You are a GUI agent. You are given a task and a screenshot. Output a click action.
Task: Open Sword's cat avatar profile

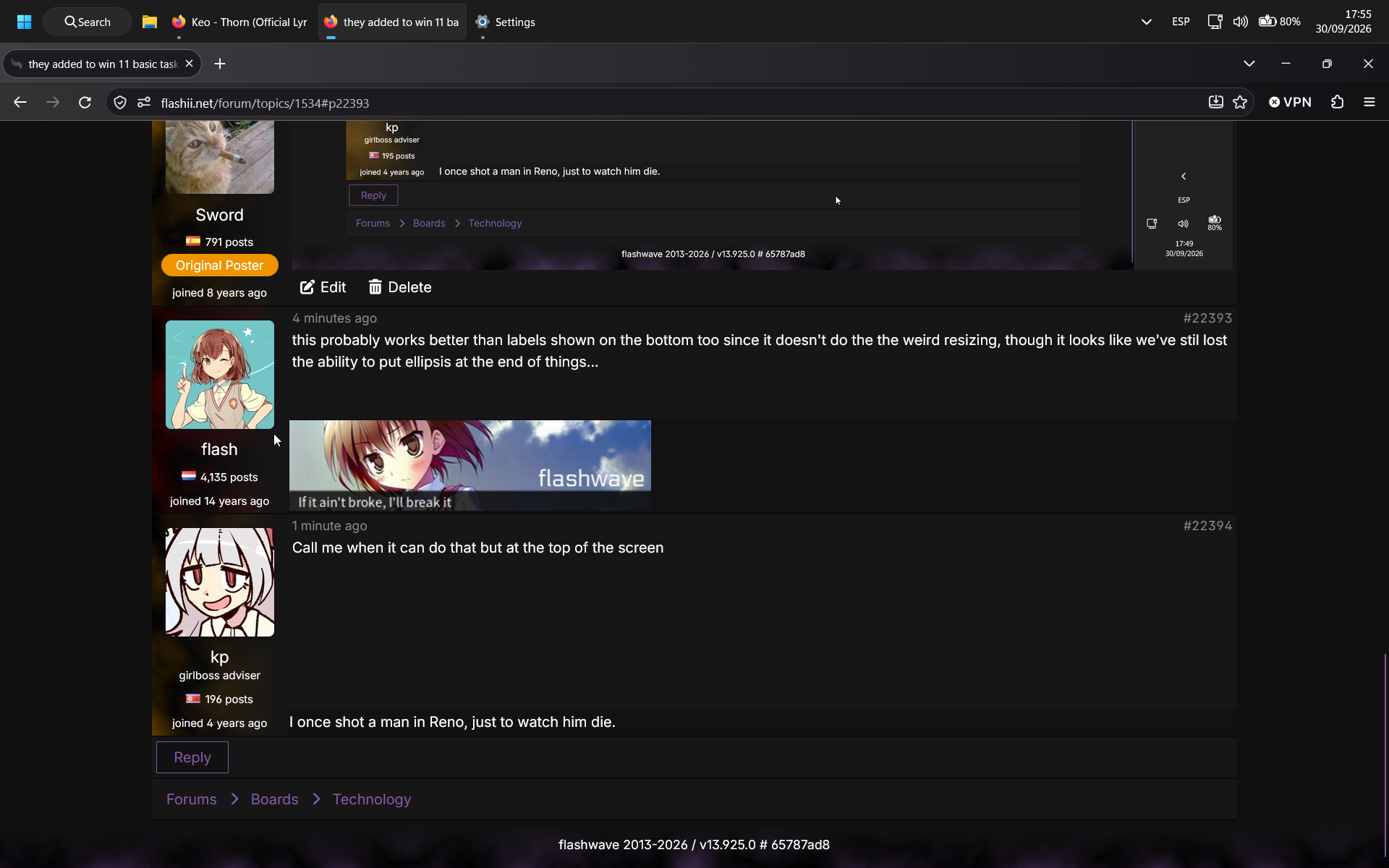[220, 157]
